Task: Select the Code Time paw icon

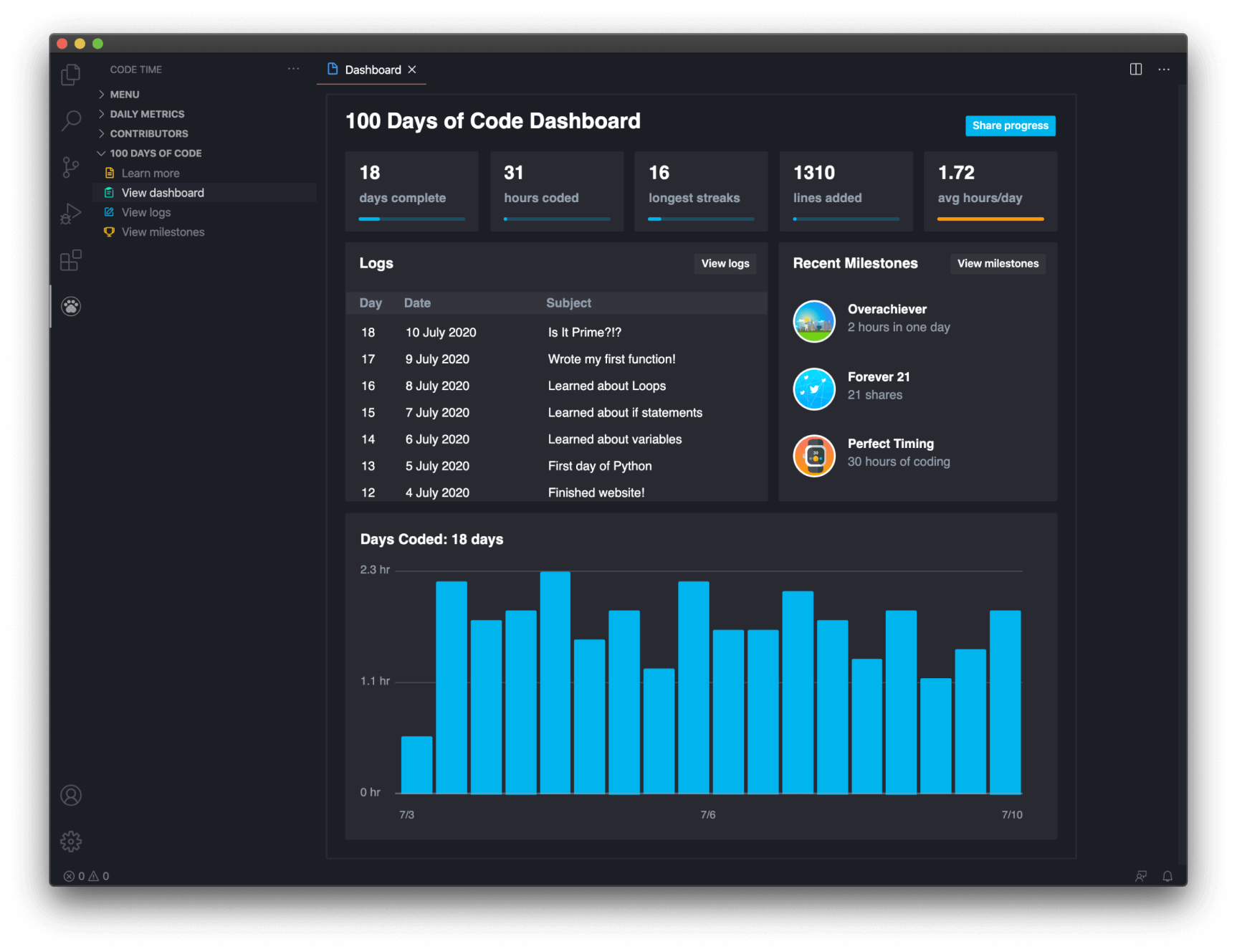Action: point(70,306)
